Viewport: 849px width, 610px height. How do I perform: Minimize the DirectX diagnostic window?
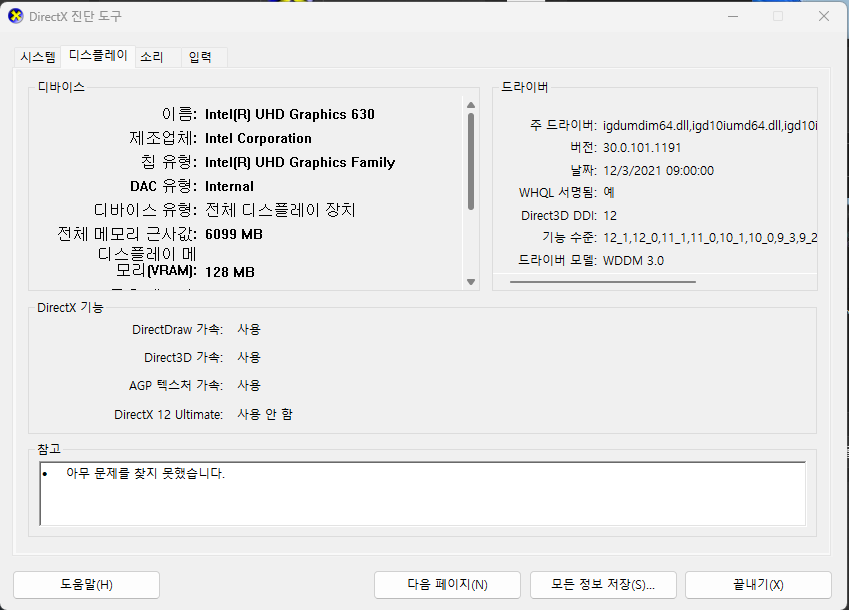[733, 16]
